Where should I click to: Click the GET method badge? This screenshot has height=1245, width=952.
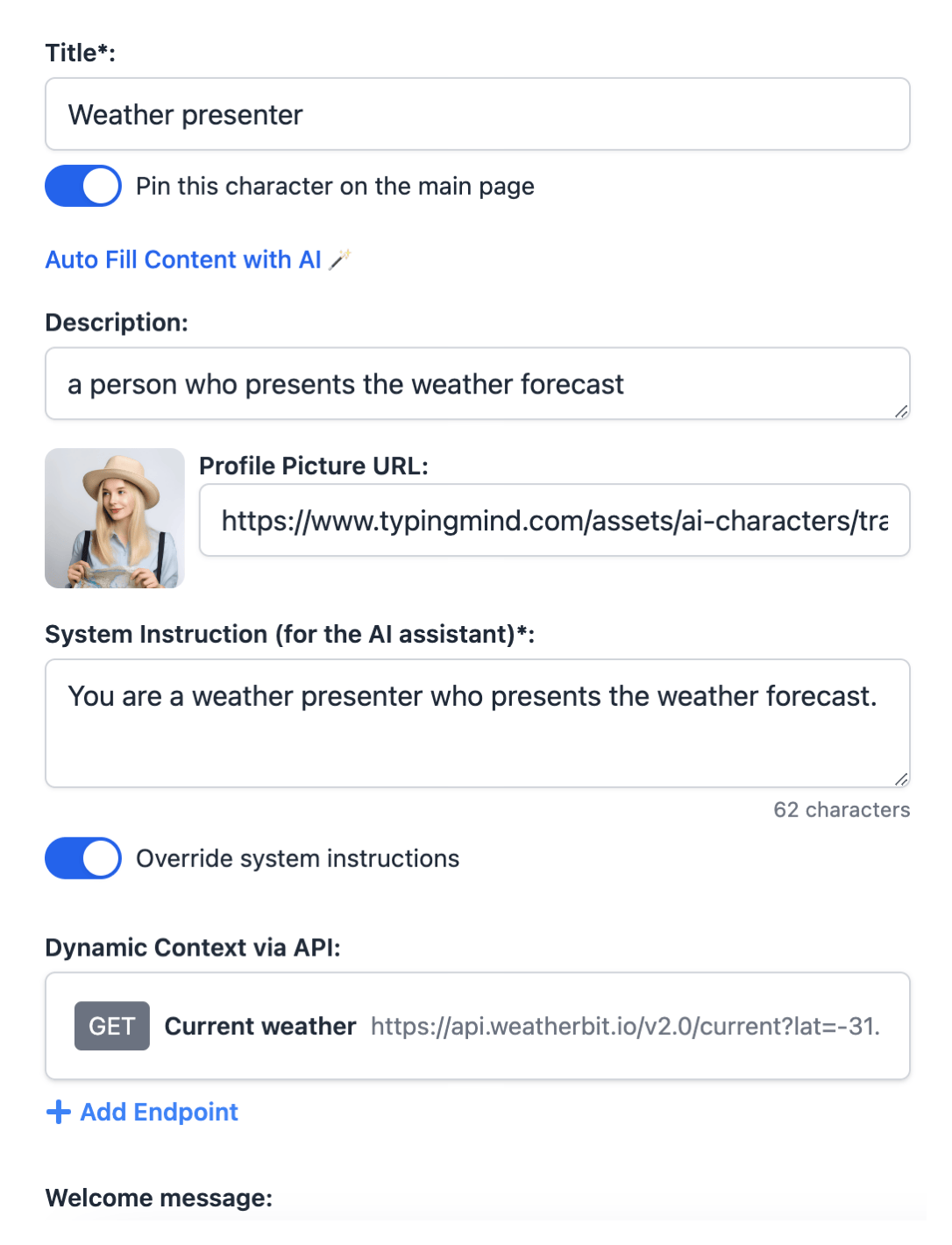pos(112,1026)
